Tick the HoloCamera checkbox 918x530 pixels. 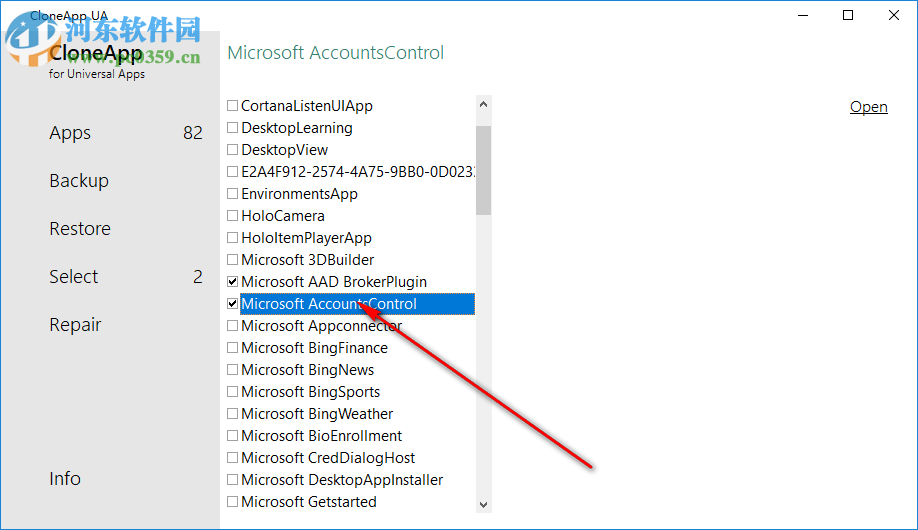[233, 216]
